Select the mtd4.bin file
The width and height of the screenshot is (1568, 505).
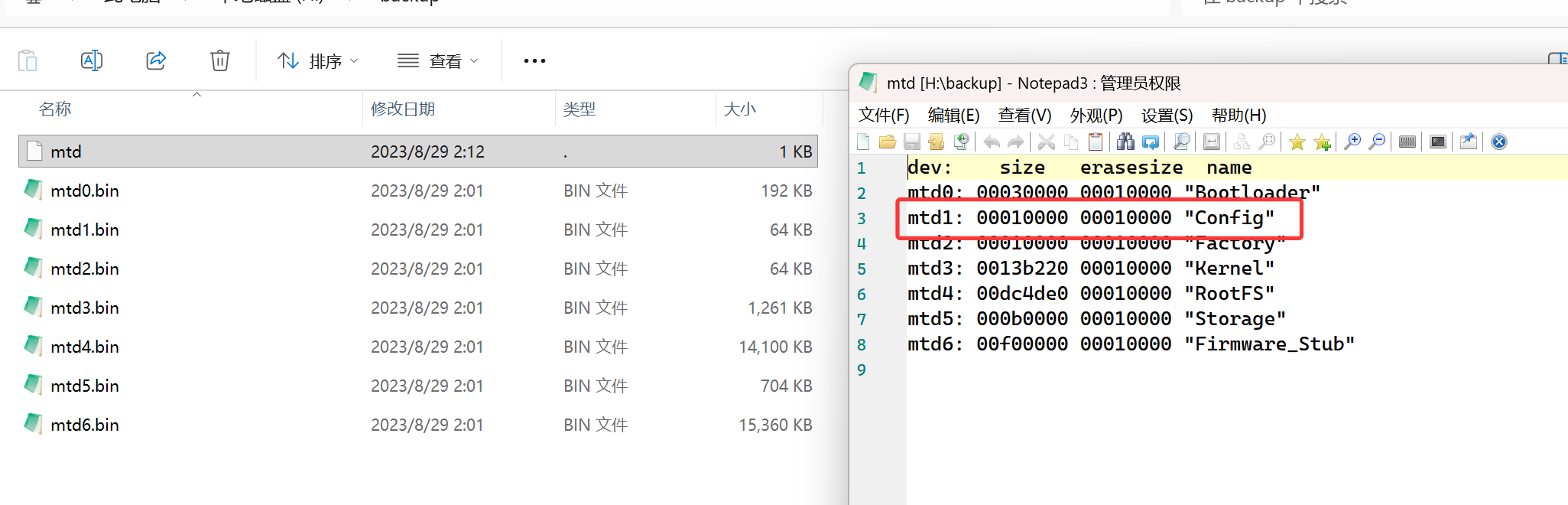(x=418, y=347)
